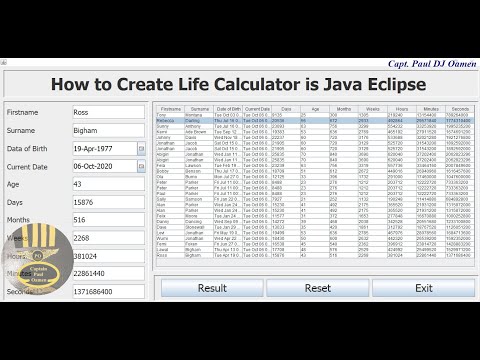The image size is (480, 360).
Task: Click the Current Date column header
Action: [x=257, y=109]
